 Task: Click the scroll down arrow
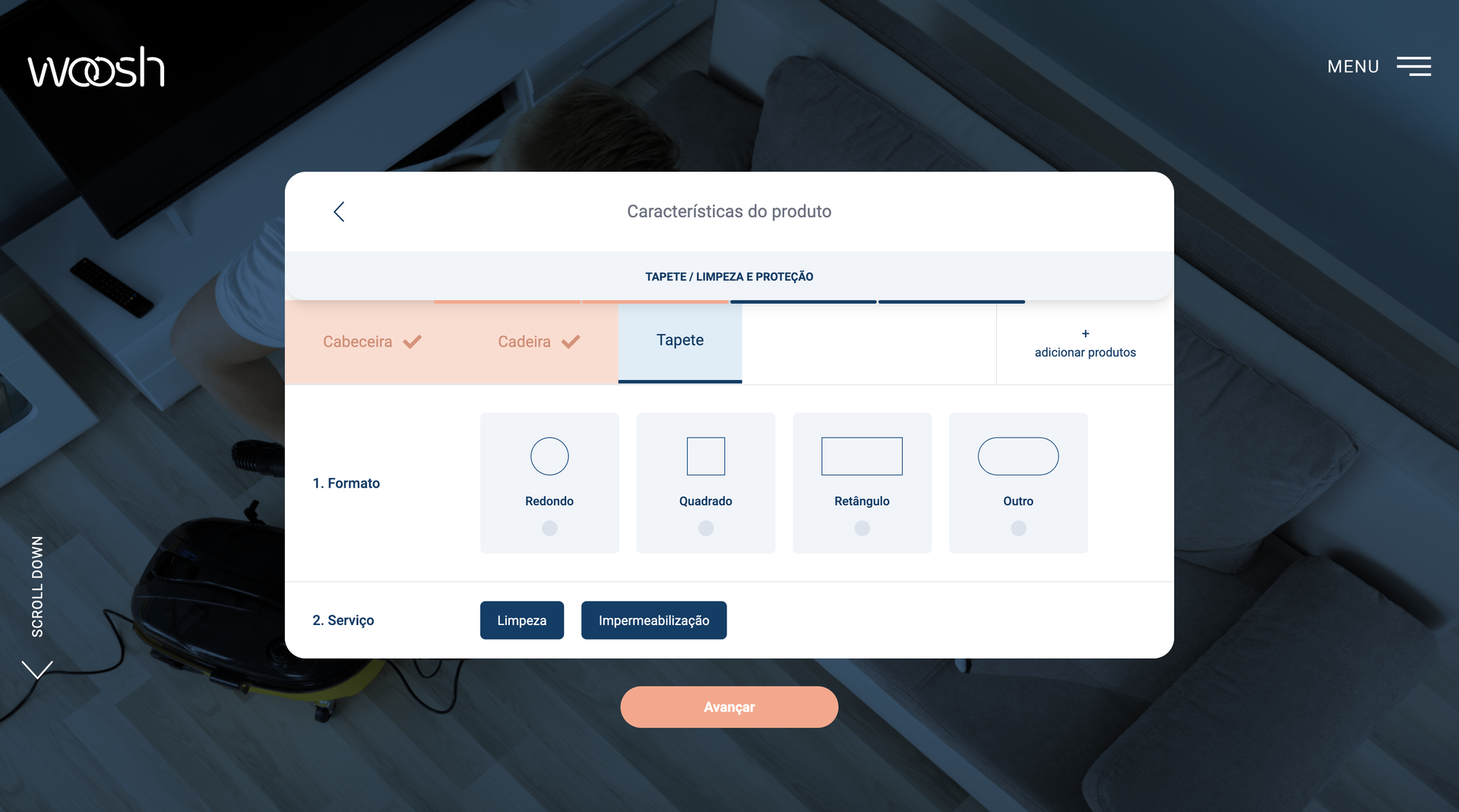point(37,669)
